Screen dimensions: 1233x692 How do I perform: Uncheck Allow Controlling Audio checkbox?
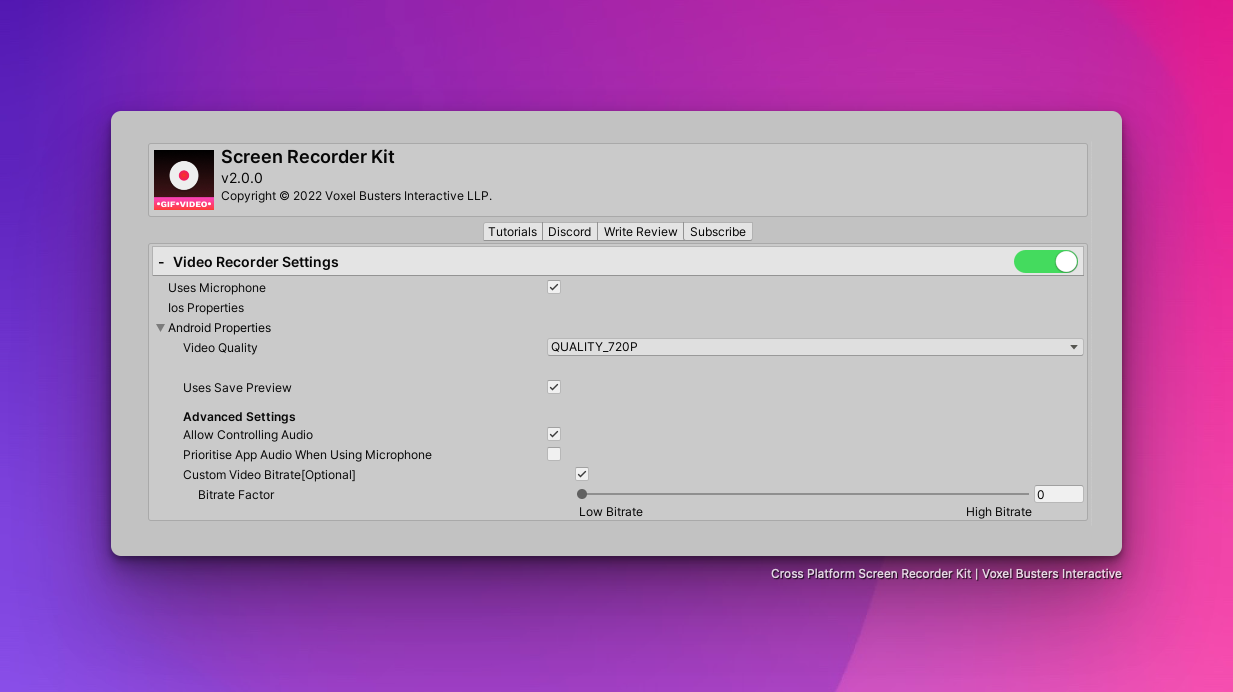point(554,434)
